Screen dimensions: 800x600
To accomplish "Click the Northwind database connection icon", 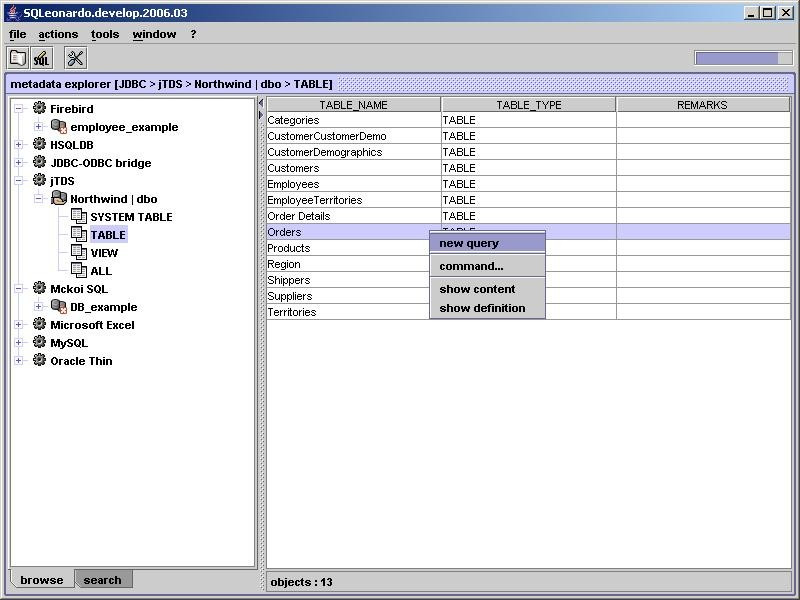I will [x=59, y=198].
